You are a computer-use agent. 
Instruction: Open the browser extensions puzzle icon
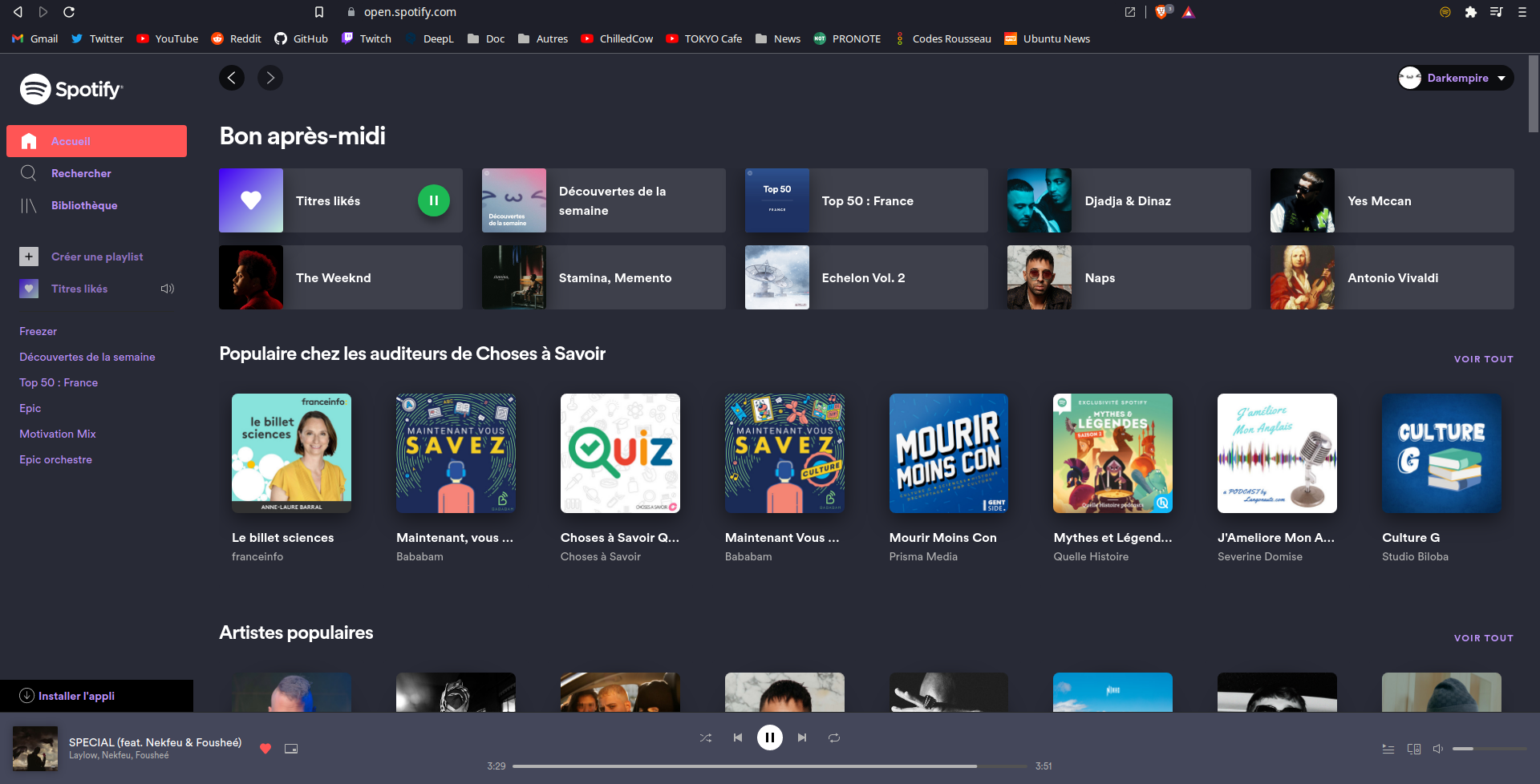1470,12
